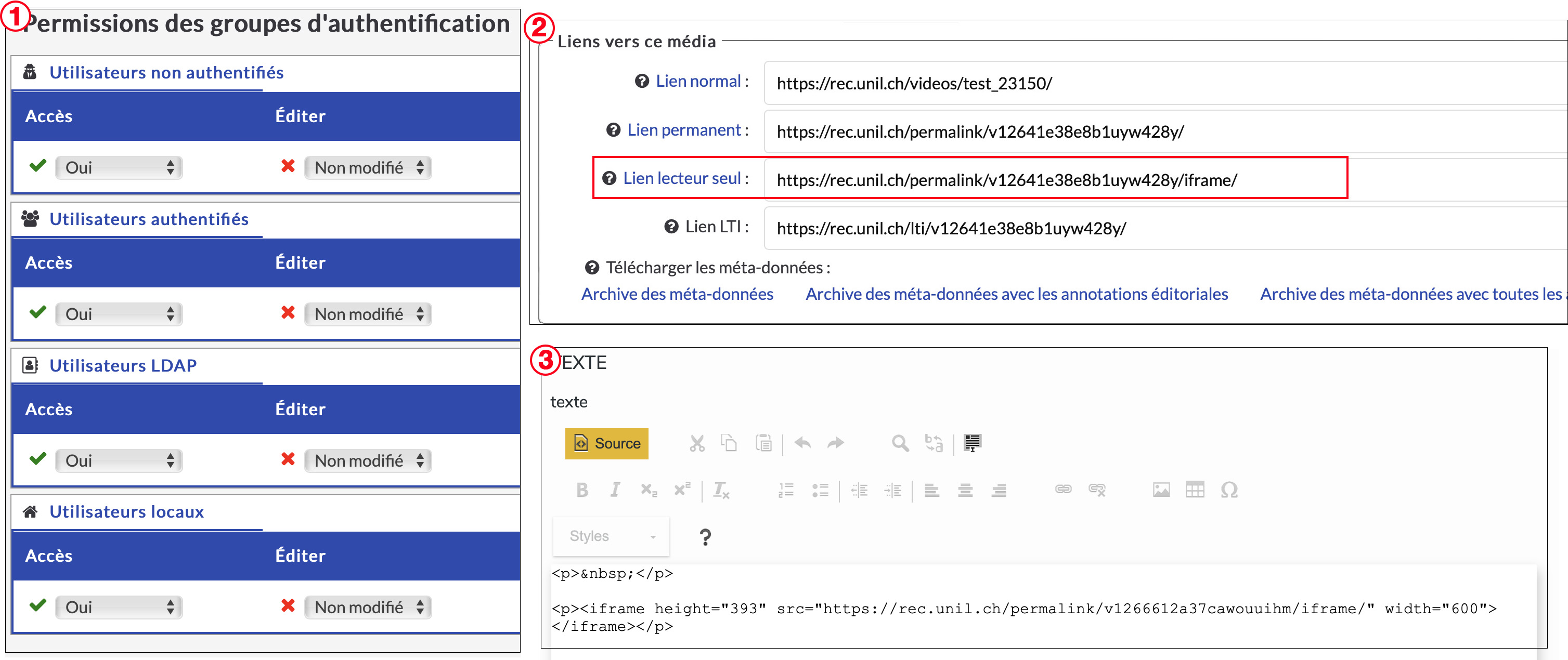Insert image using the Image icon
The width and height of the screenshot is (1568, 660).
[x=1161, y=490]
